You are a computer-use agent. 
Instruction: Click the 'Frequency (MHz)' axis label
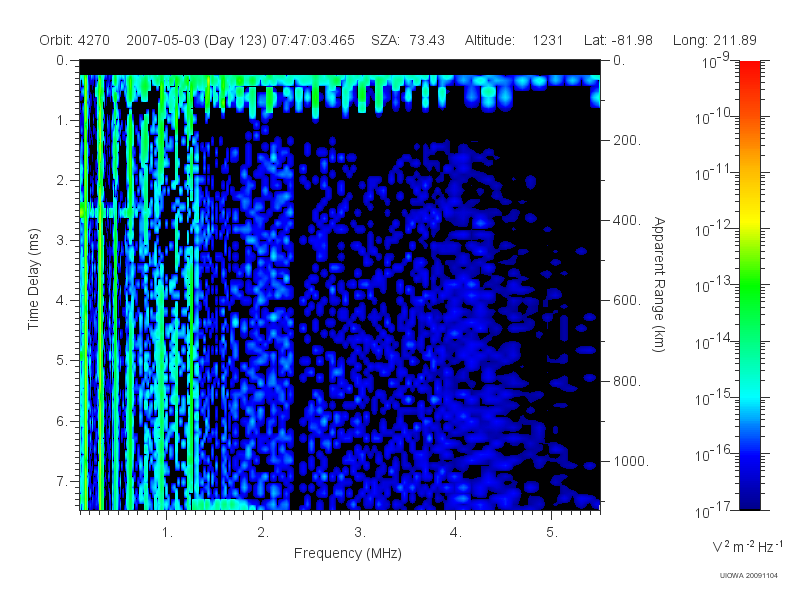(347, 554)
